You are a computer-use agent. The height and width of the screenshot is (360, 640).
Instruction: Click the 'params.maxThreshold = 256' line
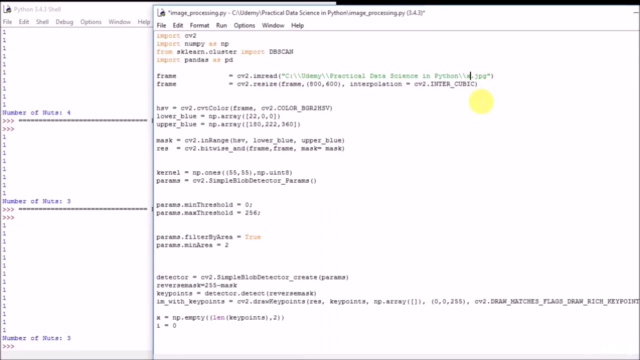coord(209,213)
